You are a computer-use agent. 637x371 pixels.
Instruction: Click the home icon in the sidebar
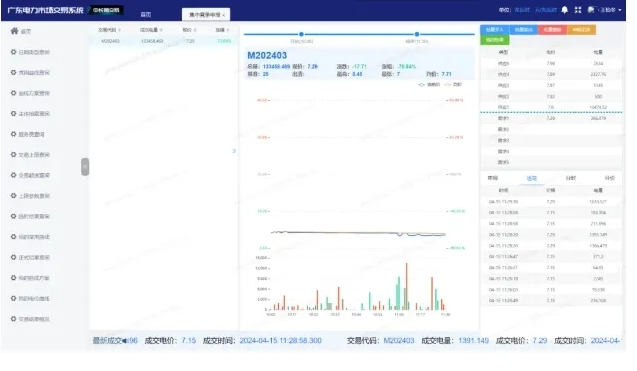[15, 31]
